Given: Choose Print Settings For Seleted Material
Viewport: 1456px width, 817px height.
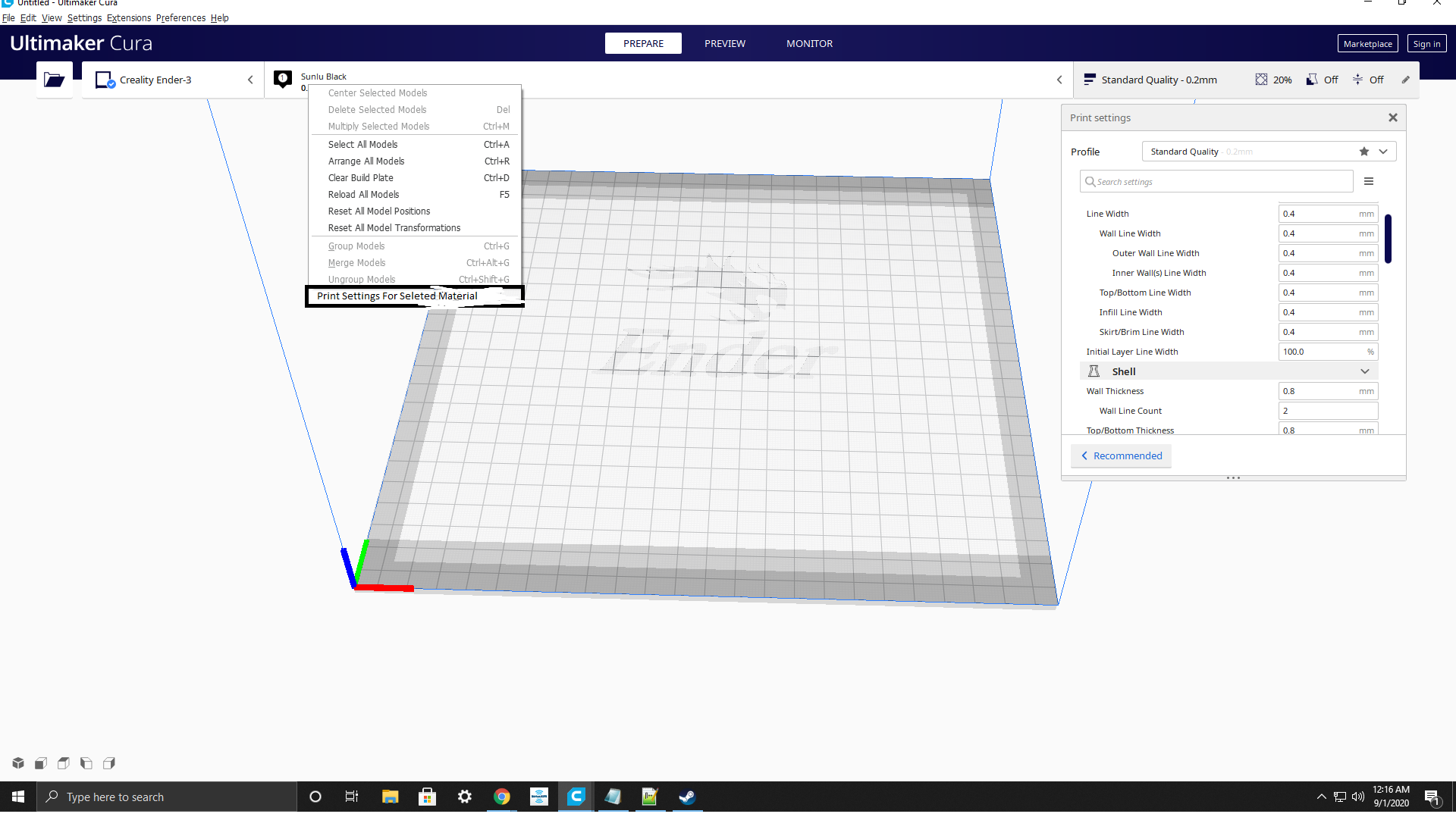Looking at the screenshot, I should pyautogui.click(x=397, y=296).
